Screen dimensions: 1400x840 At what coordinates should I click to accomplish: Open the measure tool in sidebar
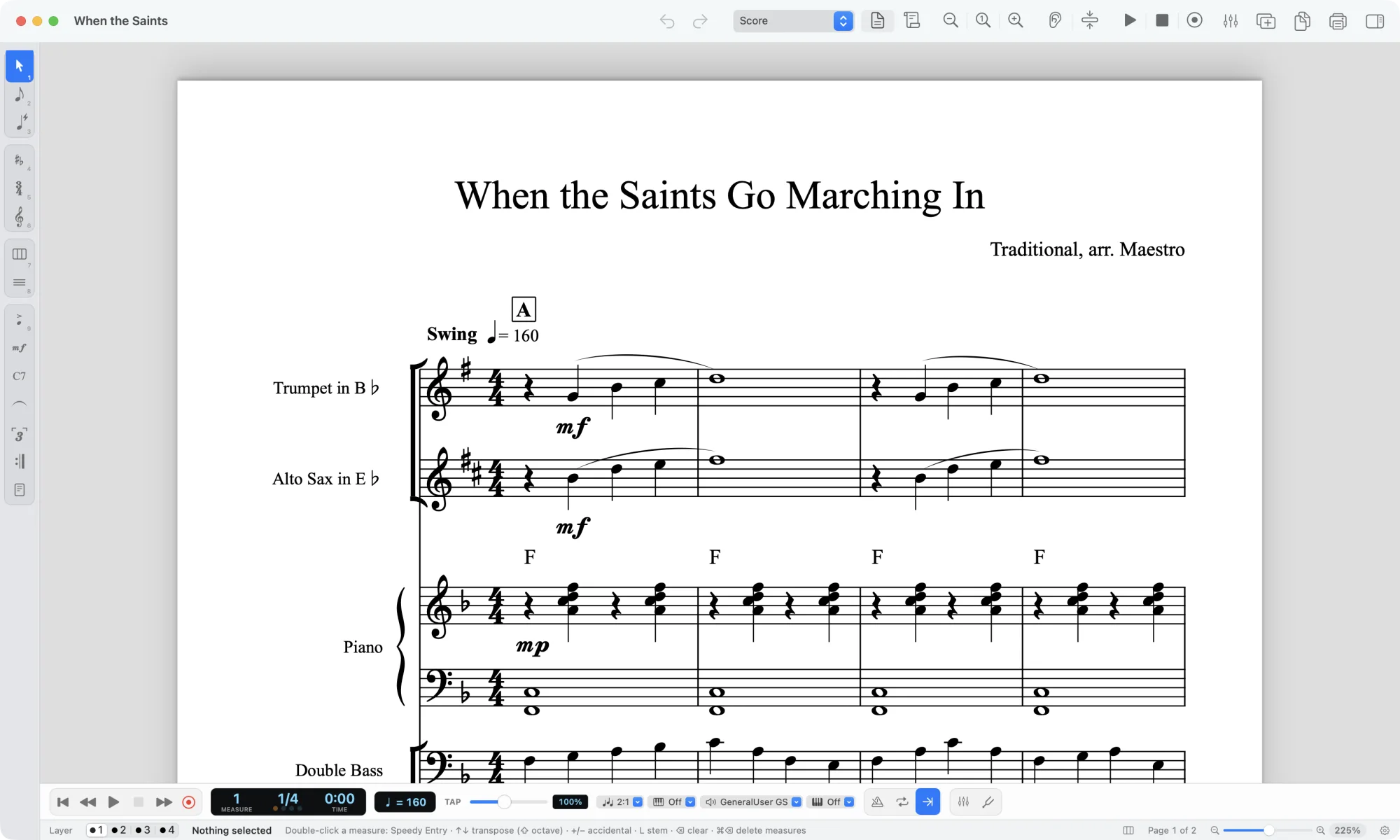[20, 254]
